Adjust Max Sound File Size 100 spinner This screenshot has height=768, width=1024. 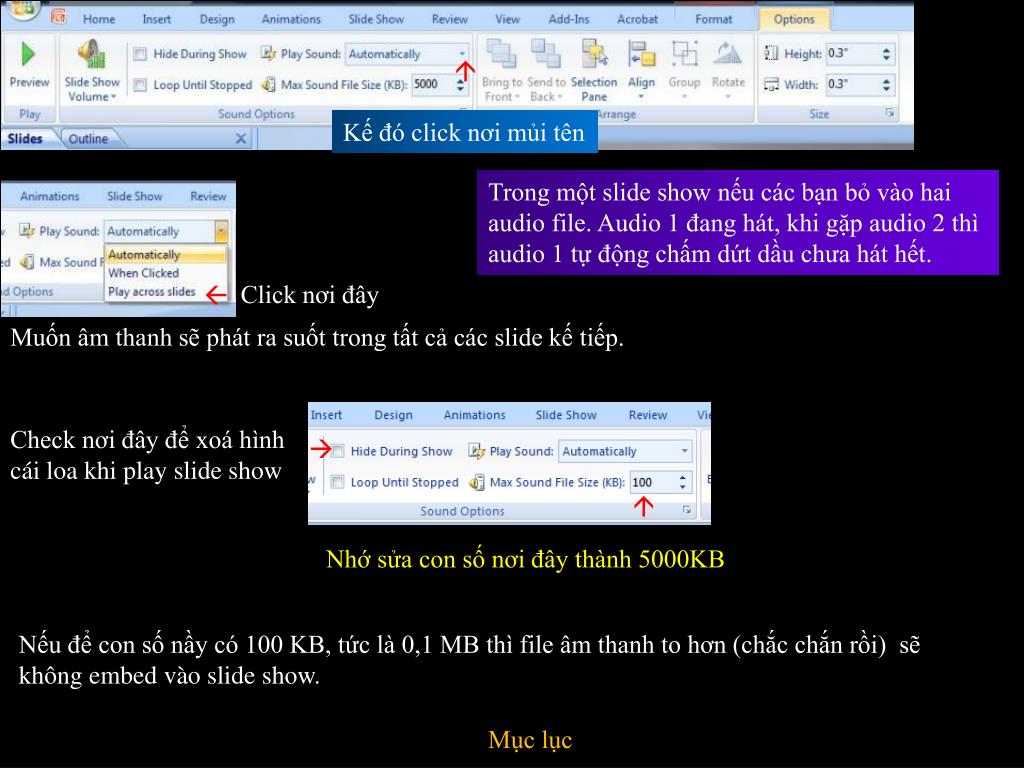(682, 483)
